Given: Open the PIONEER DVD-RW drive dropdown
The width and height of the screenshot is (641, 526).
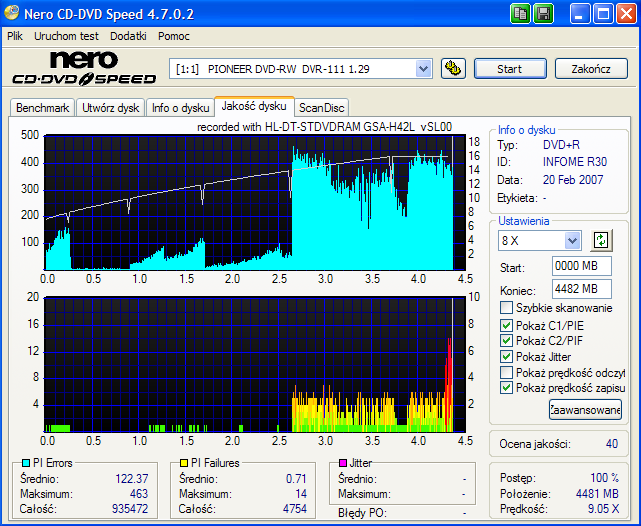Looking at the screenshot, I should tap(422, 69).
